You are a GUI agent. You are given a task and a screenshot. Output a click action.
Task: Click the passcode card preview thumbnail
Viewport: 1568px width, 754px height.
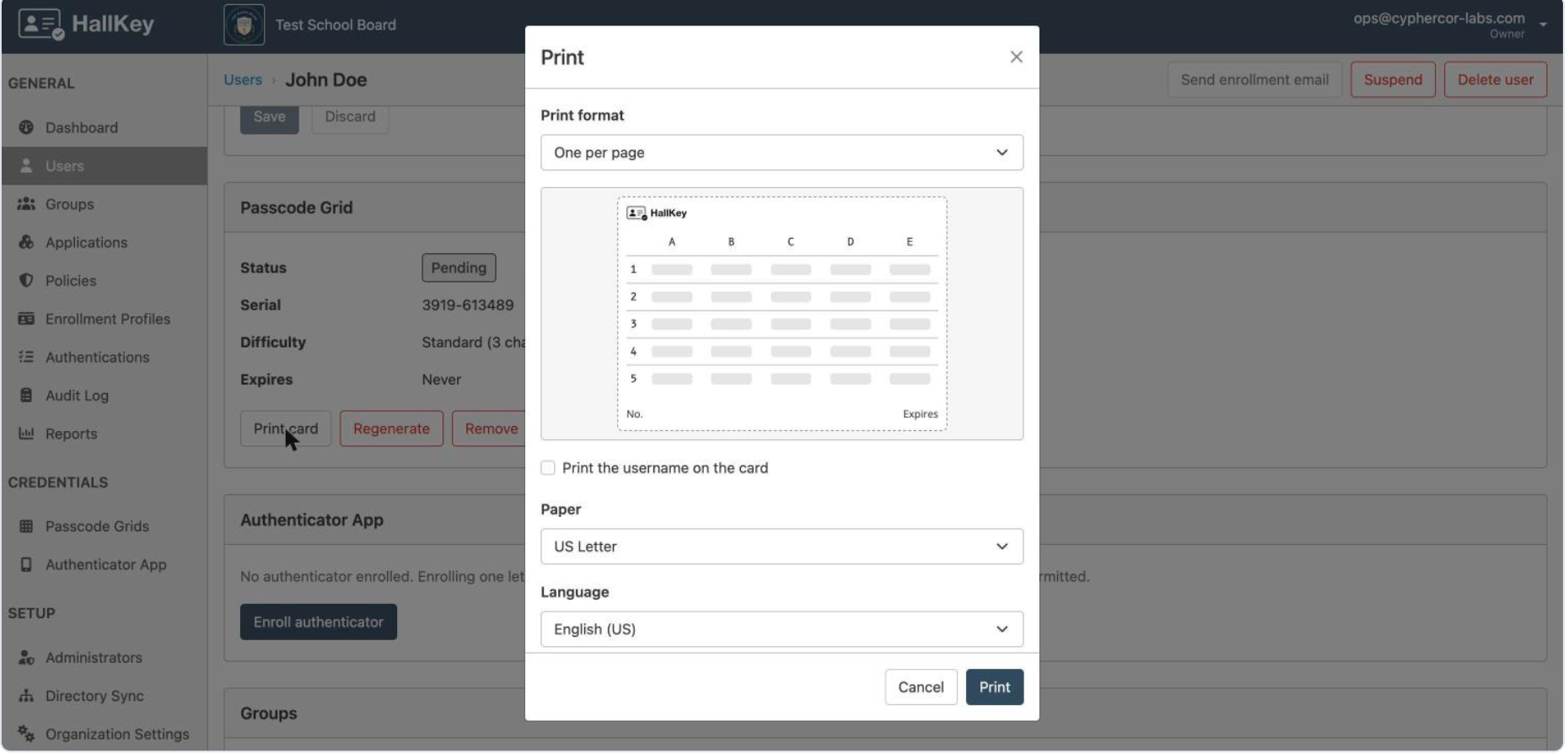coord(782,314)
